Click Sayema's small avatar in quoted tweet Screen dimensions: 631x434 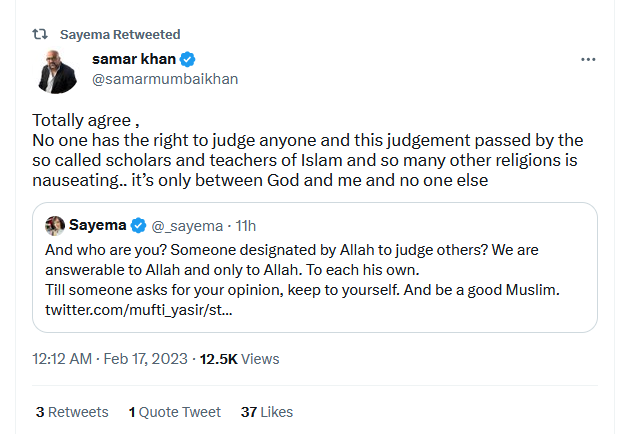(56, 223)
